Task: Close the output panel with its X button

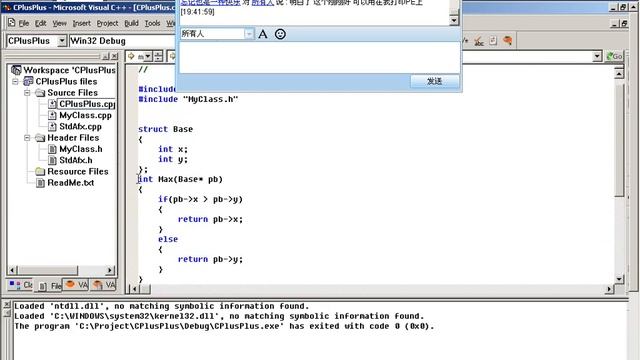Action: [x=7, y=304]
